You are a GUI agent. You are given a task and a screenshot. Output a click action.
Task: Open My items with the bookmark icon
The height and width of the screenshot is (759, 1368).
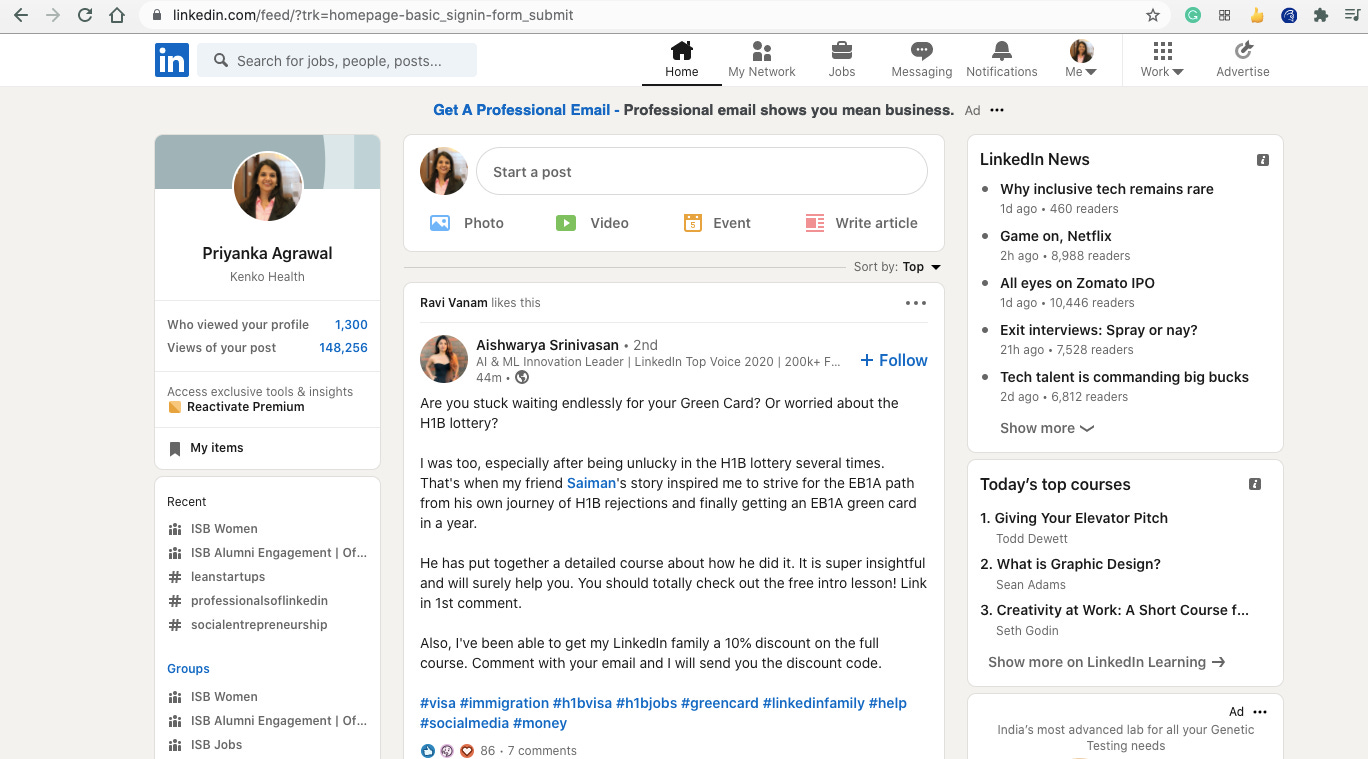pyautogui.click(x=206, y=448)
